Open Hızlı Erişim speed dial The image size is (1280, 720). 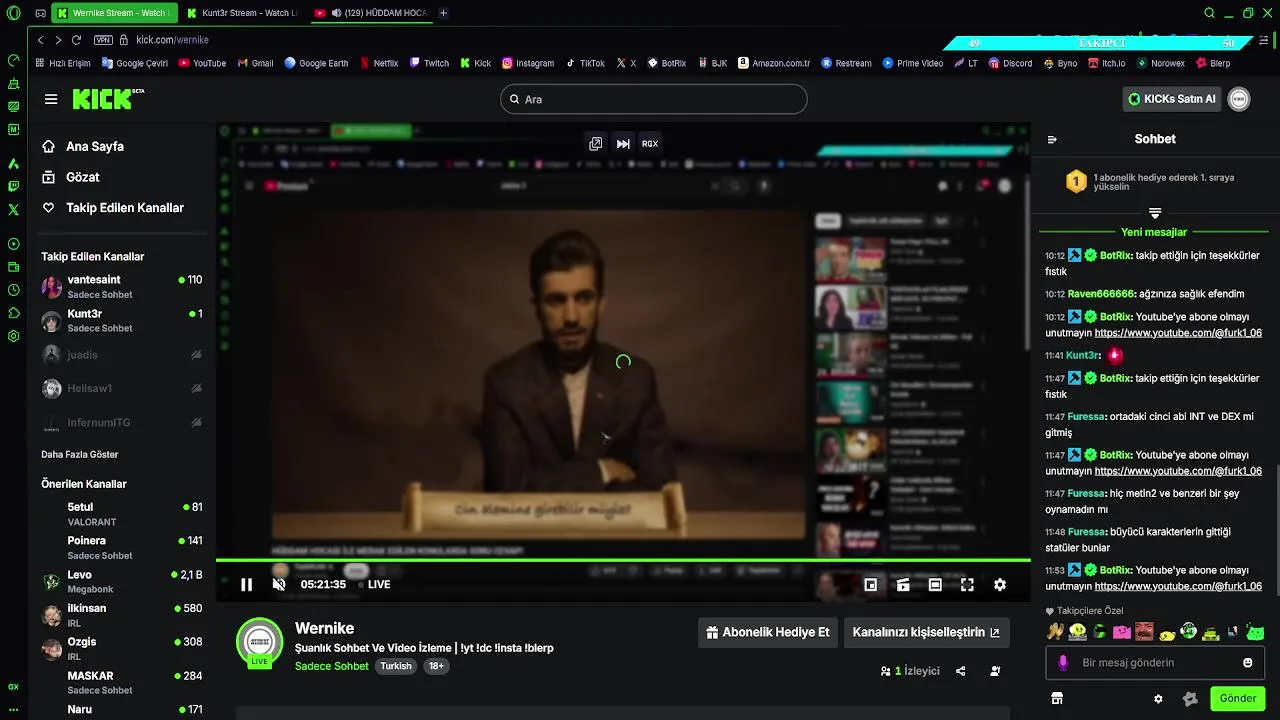click(62, 63)
